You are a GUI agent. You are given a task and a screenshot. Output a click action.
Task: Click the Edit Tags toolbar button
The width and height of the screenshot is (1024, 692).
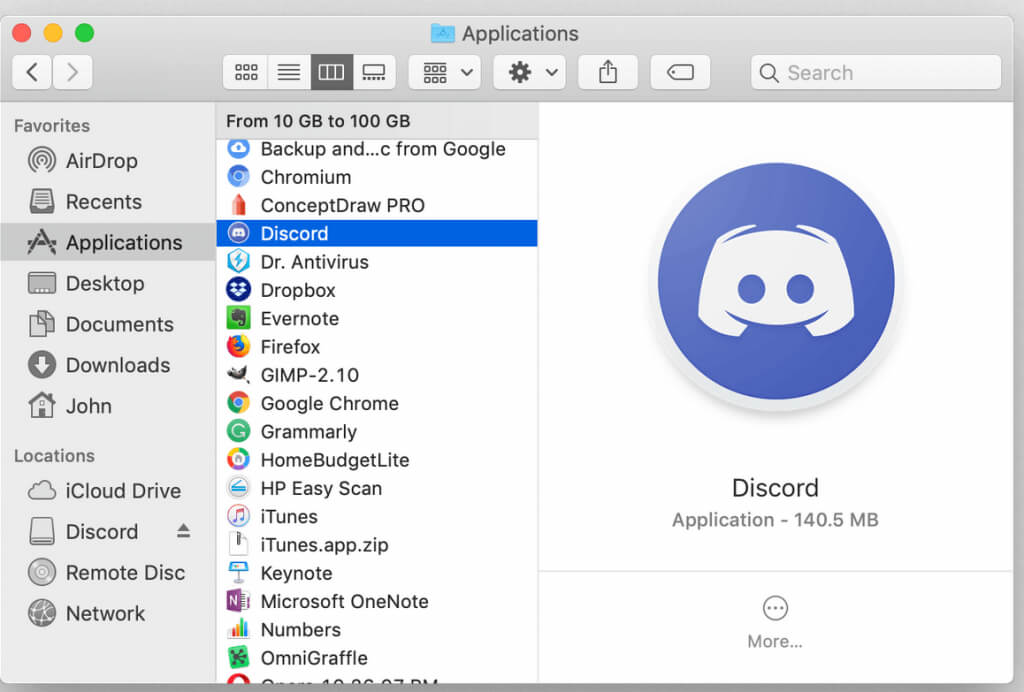[x=680, y=72]
